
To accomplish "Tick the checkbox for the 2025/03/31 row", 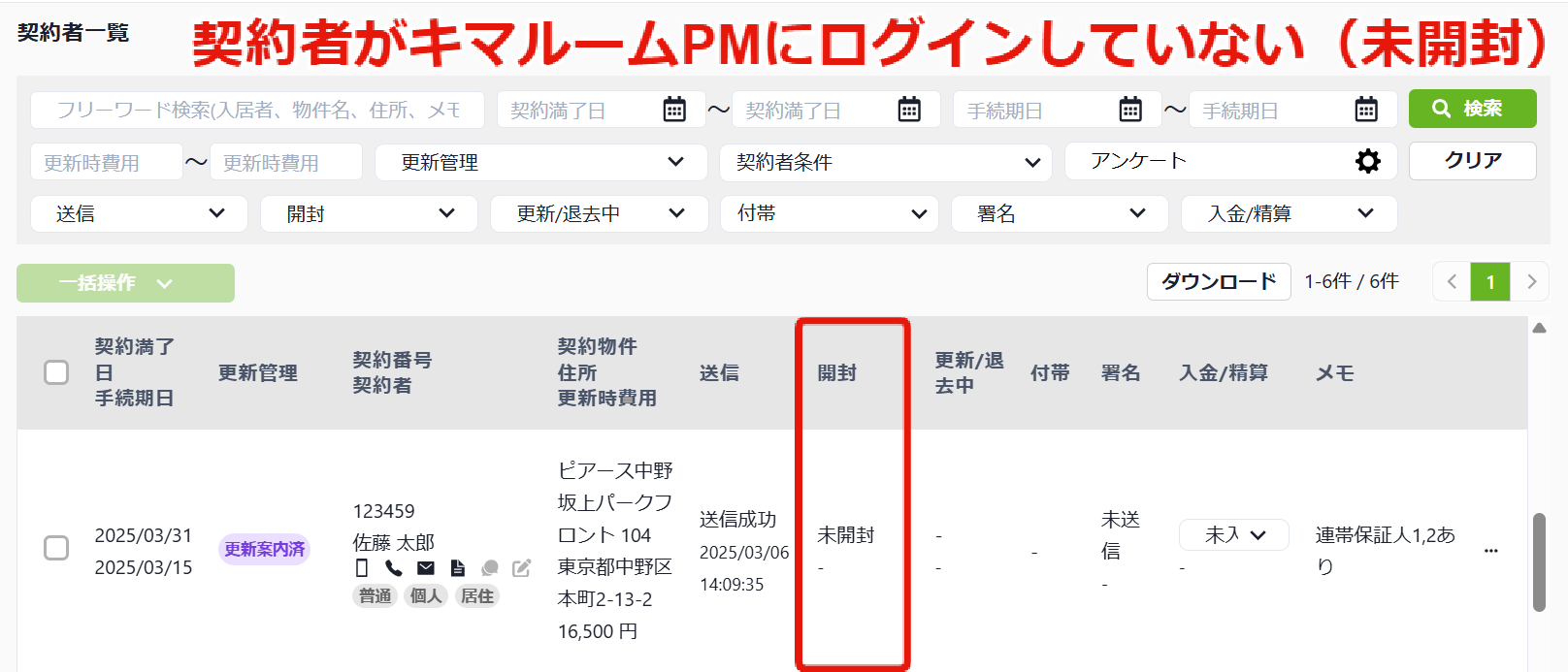I will click(56, 548).
